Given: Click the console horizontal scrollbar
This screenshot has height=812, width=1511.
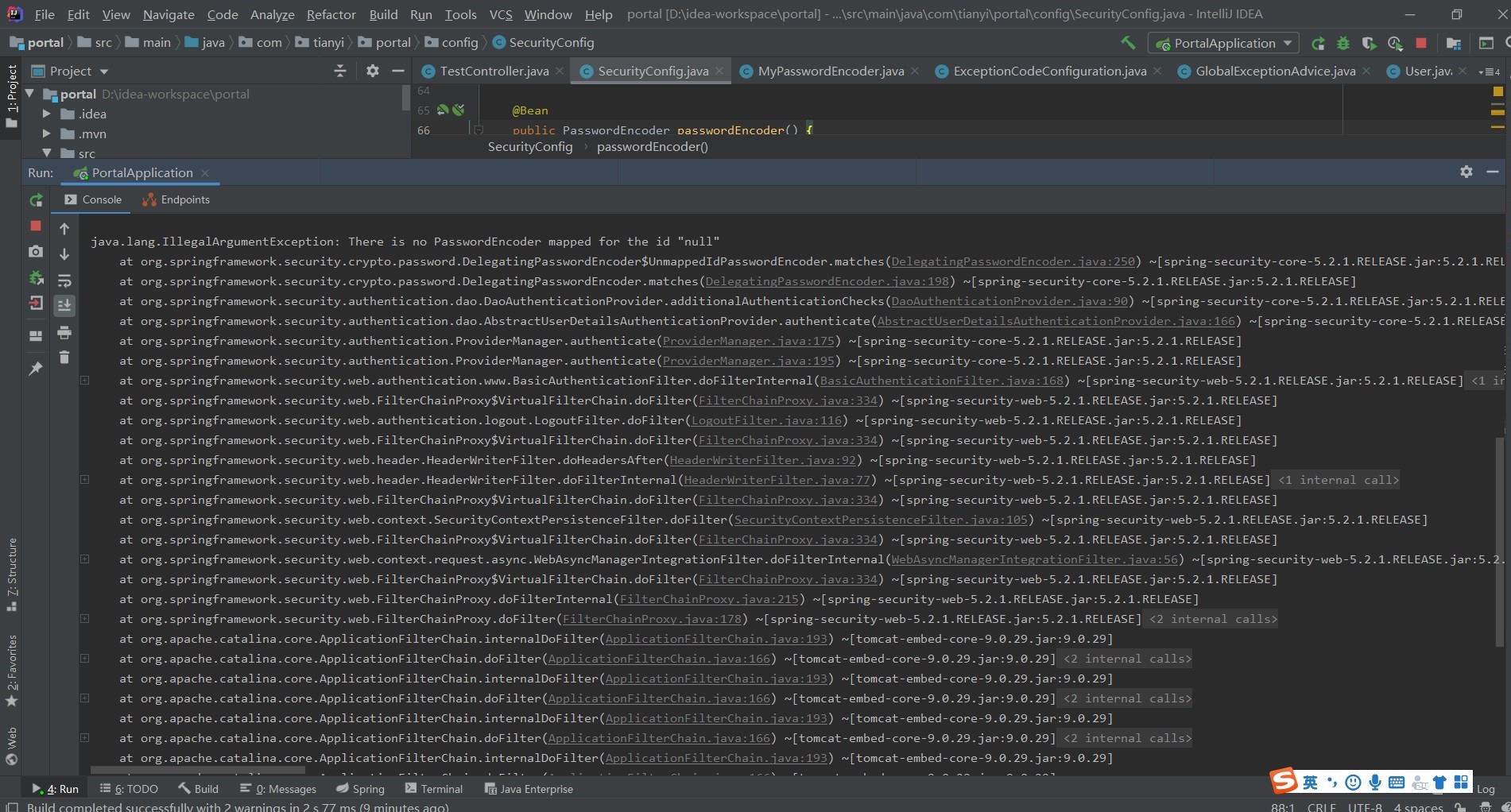Looking at the screenshot, I should (x=197, y=770).
